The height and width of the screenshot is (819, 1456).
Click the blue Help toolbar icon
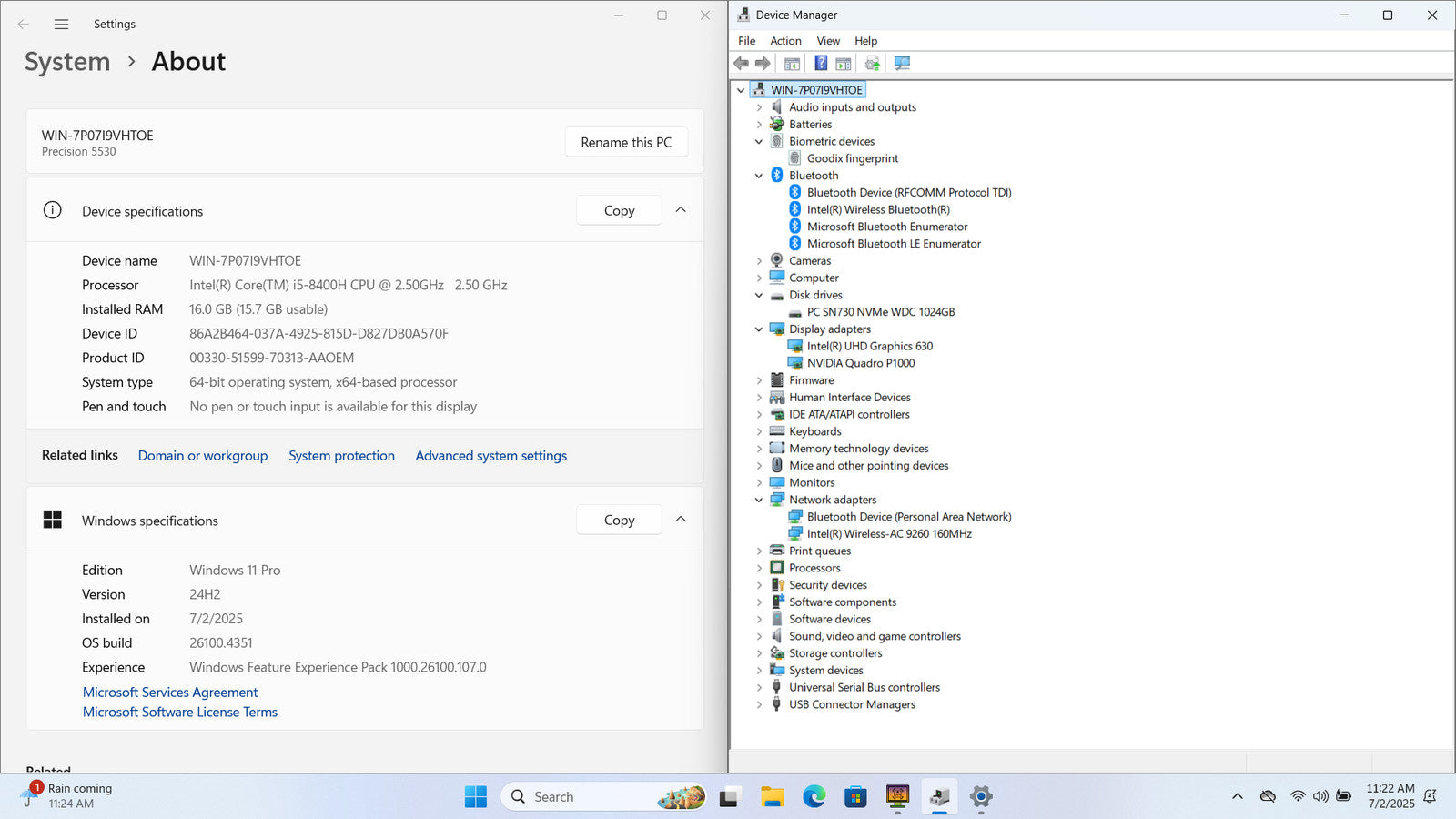coord(821,64)
